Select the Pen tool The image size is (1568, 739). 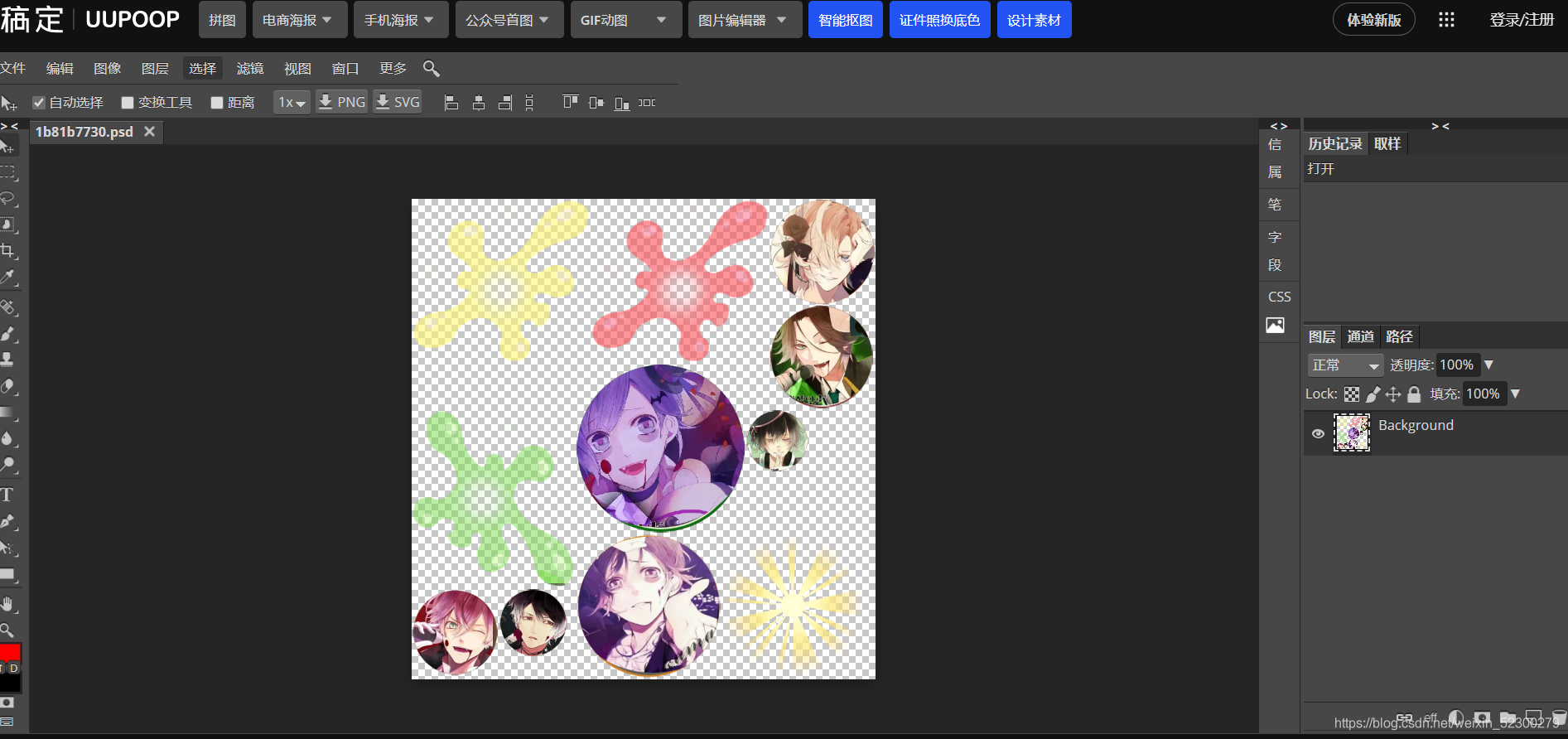click(7, 521)
